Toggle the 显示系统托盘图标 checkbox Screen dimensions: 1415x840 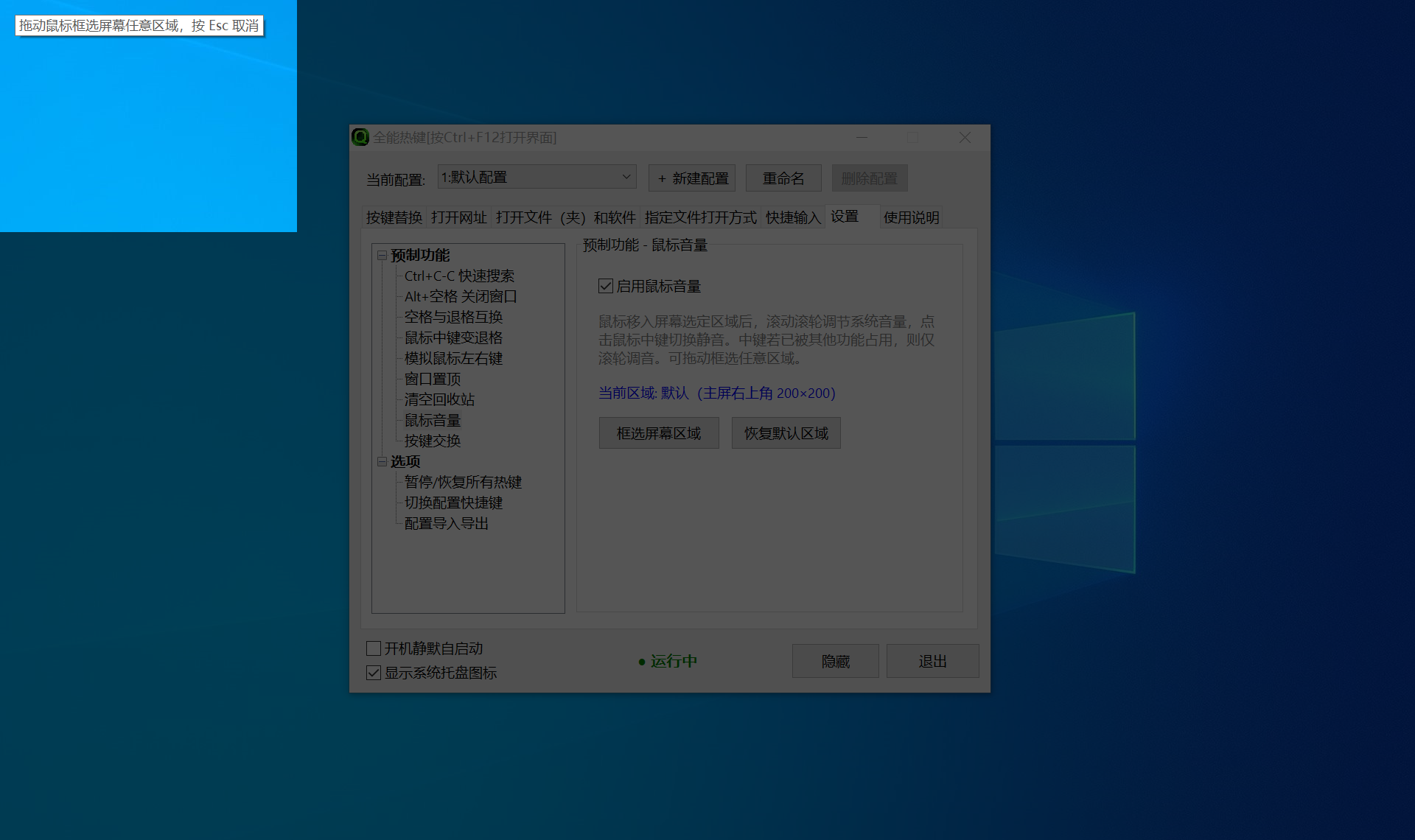(x=374, y=673)
